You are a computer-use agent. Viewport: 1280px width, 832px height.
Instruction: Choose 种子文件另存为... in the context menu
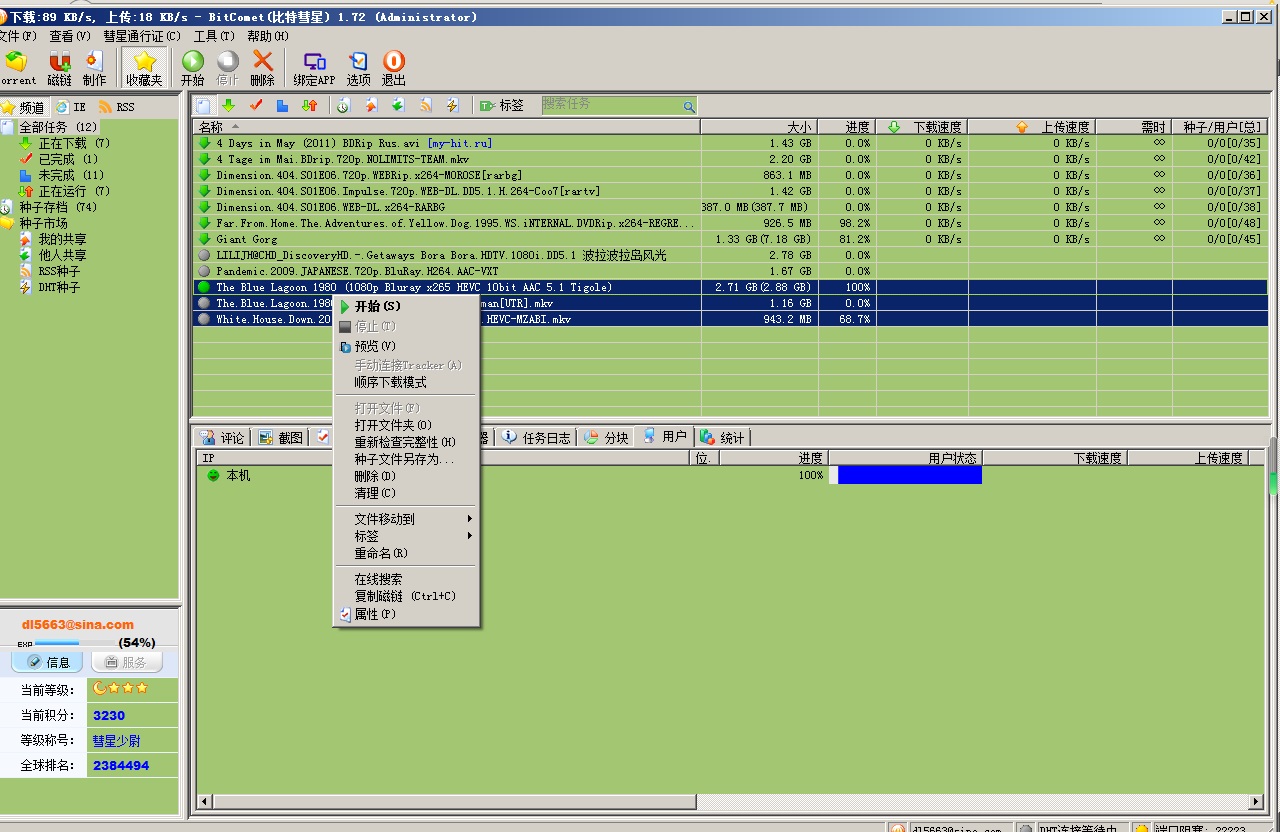(x=406, y=459)
